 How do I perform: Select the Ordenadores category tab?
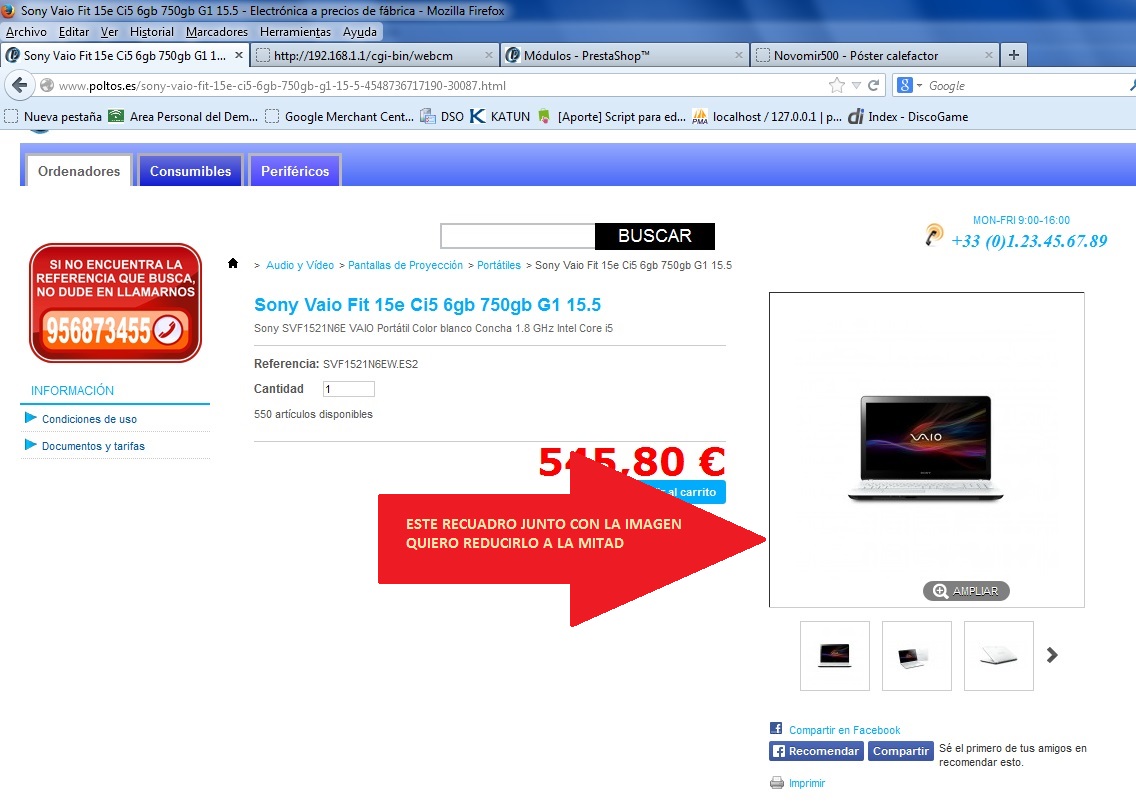click(79, 171)
